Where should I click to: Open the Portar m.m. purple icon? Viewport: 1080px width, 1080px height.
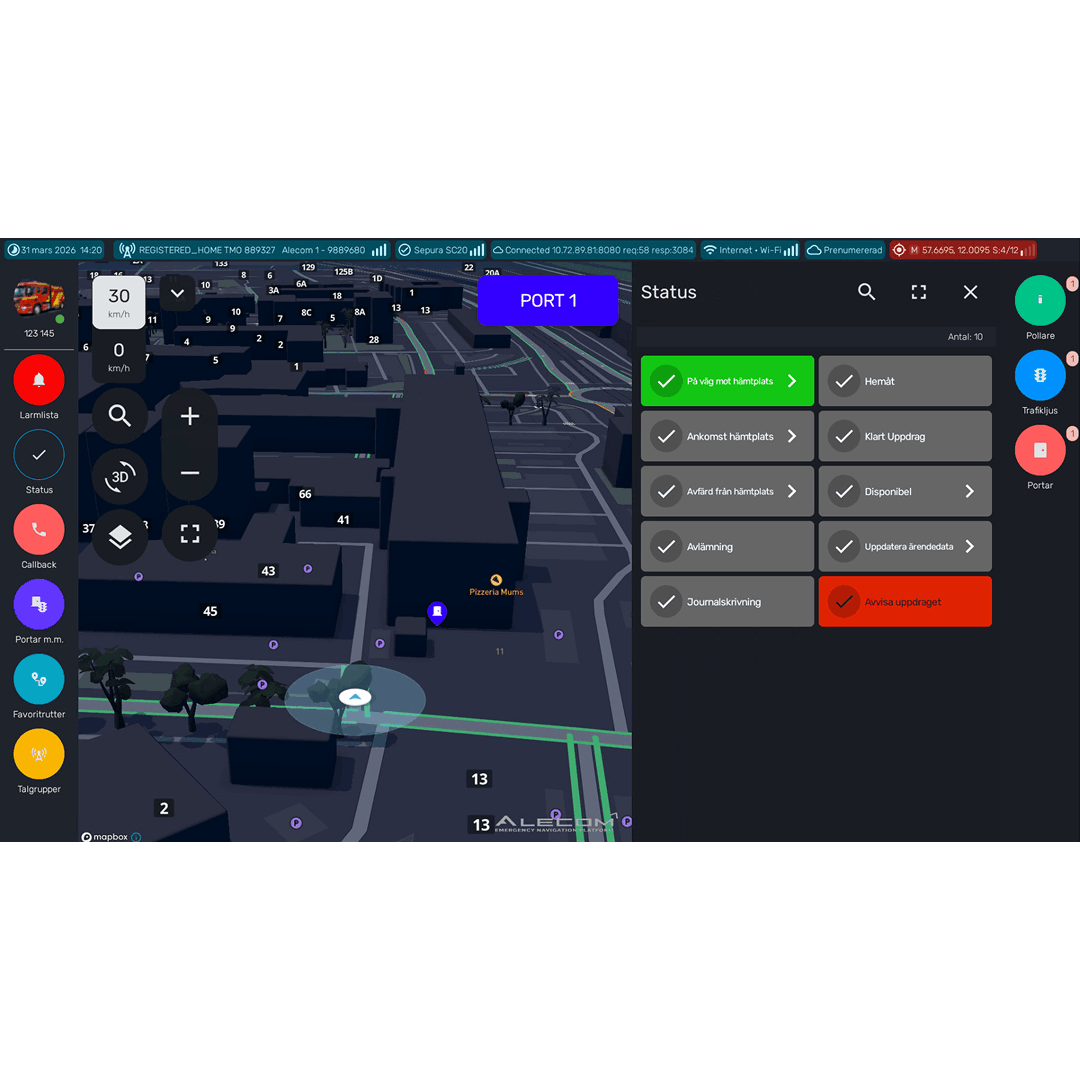[39, 604]
